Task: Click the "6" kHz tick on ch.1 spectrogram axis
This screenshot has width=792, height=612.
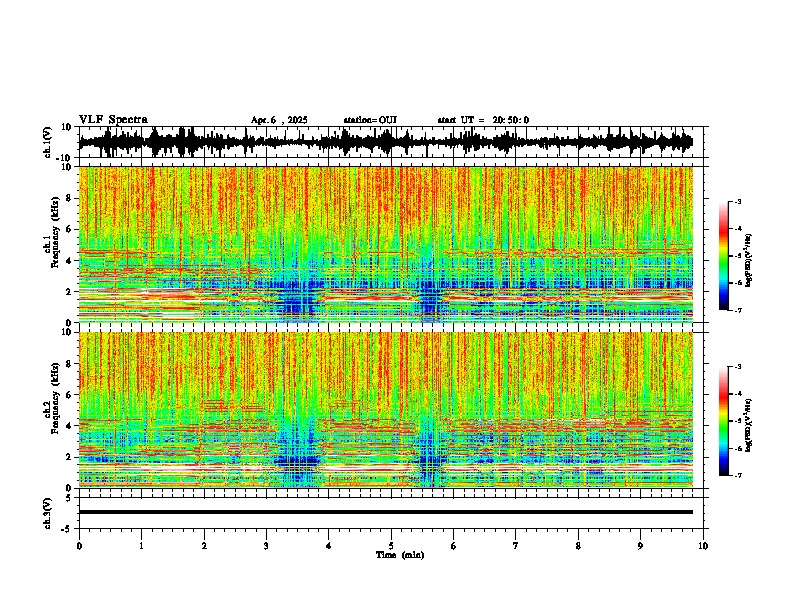Action: (x=71, y=229)
